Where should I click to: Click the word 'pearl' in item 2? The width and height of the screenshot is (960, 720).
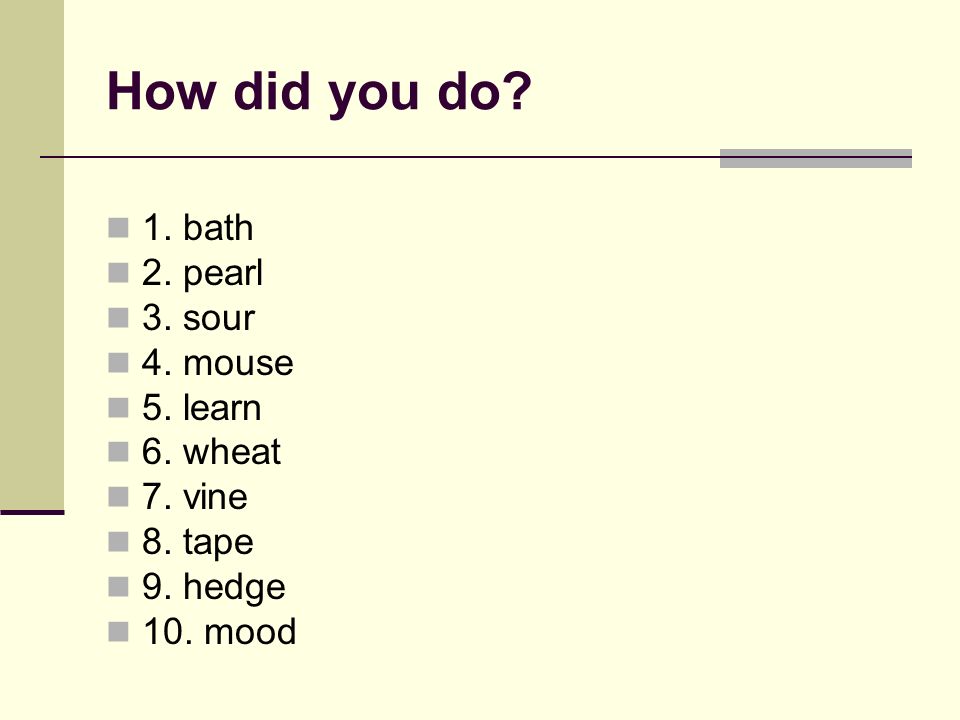(x=223, y=274)
